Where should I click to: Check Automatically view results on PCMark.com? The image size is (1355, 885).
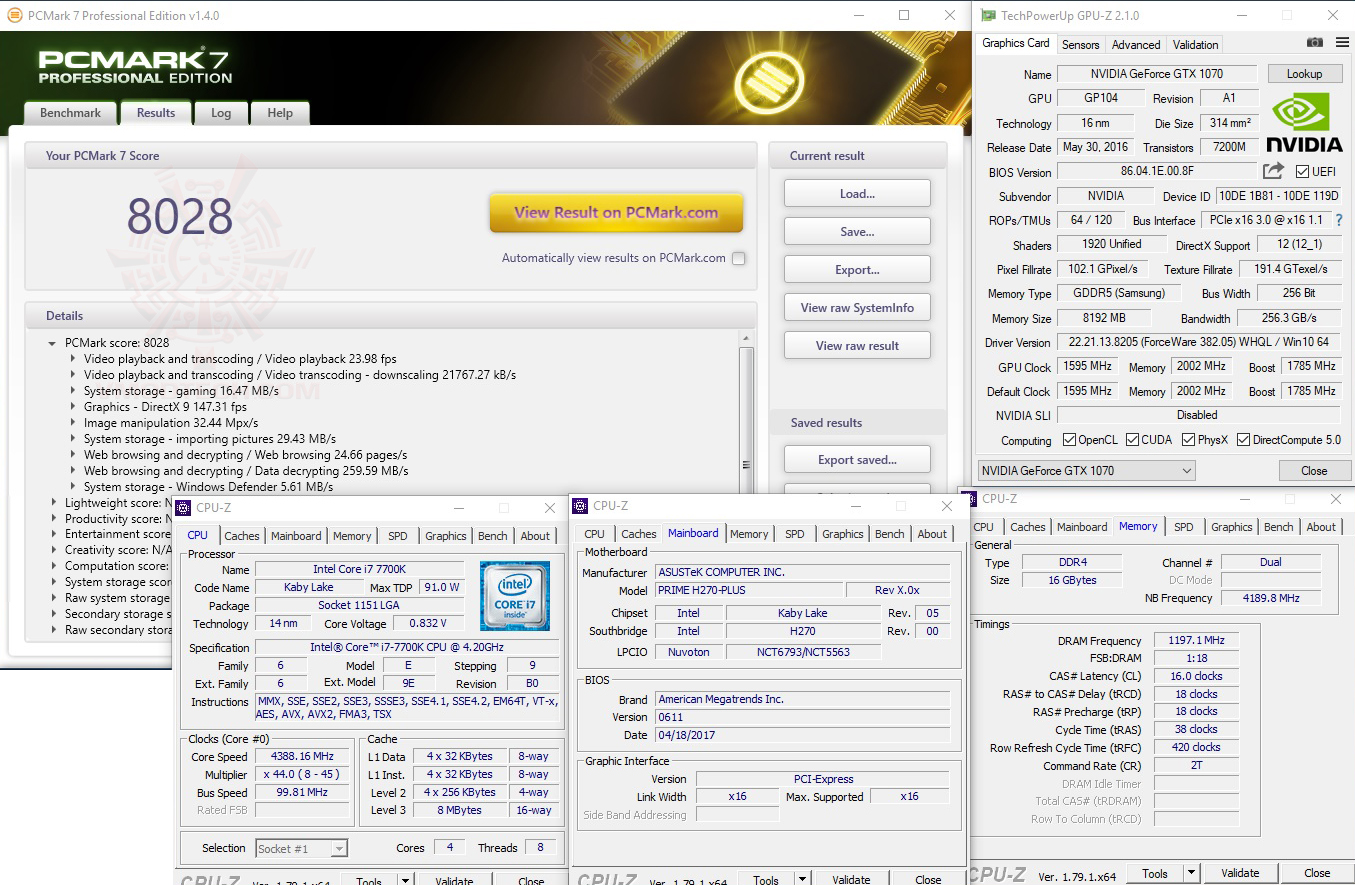pyautogui.click(x=738, y=257)
